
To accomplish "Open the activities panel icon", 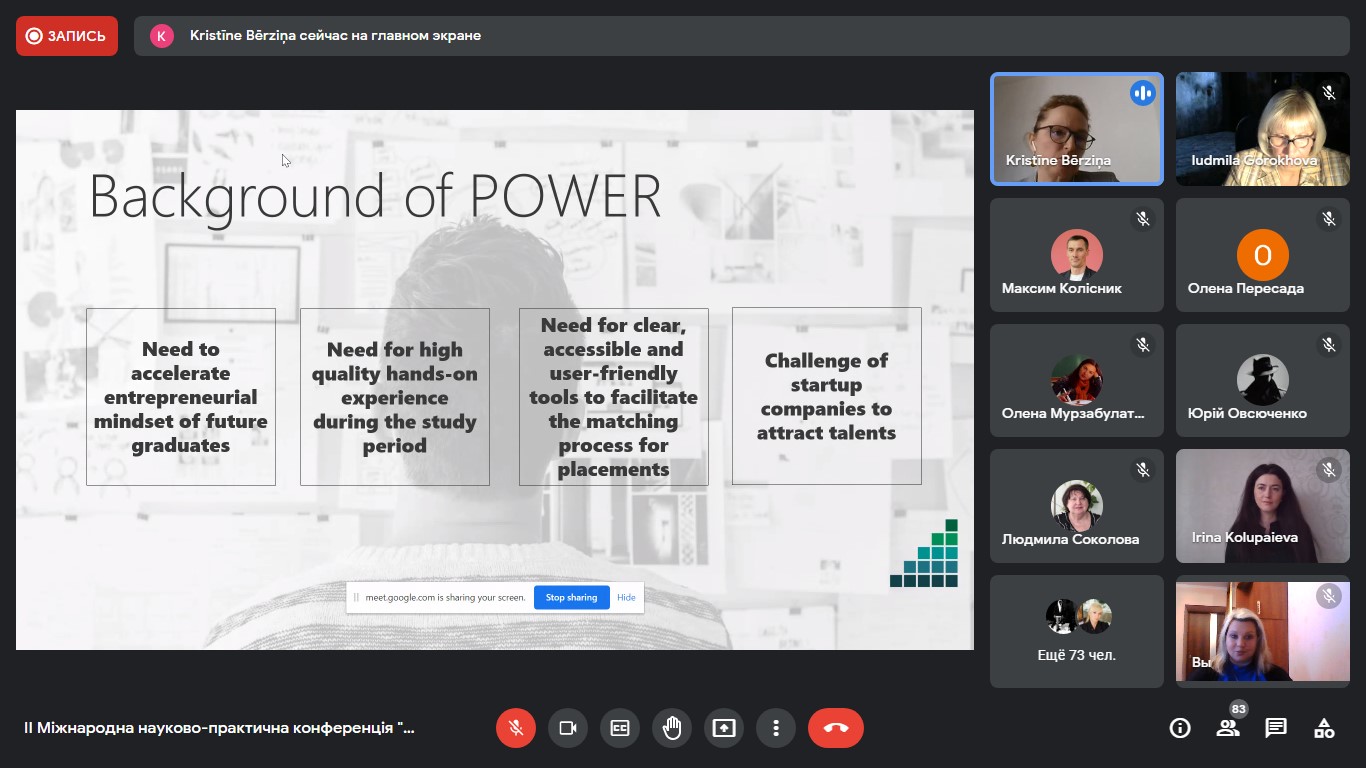I will pyautogui.click(x=1324, y=728).
